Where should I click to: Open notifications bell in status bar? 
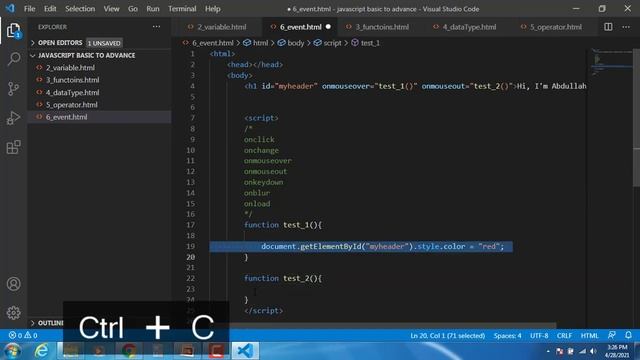[629, 335]
